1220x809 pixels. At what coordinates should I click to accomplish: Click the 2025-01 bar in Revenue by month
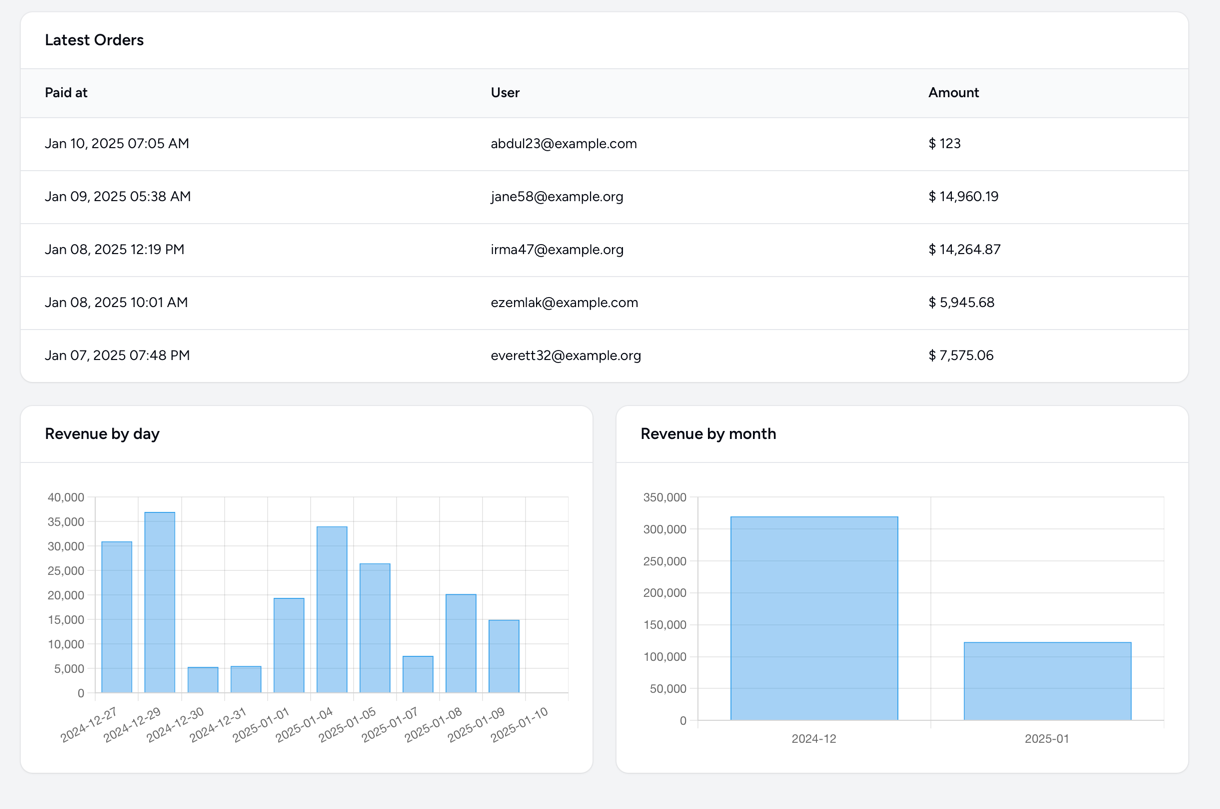click(x=1047, y=681)
